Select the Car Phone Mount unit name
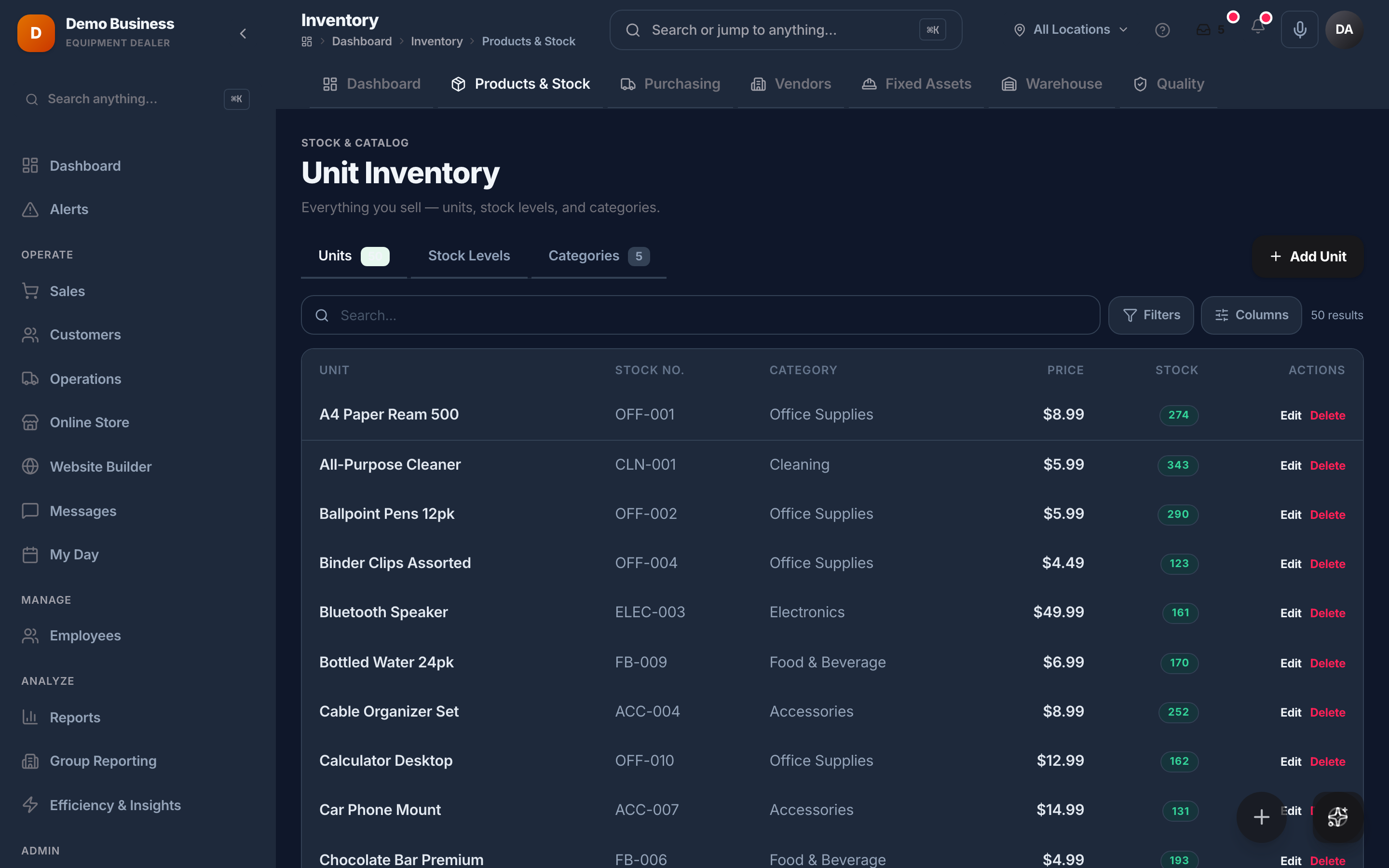The width and height of the screenshot is (1389, 868). pyautogui.click(x=380, y=810)
